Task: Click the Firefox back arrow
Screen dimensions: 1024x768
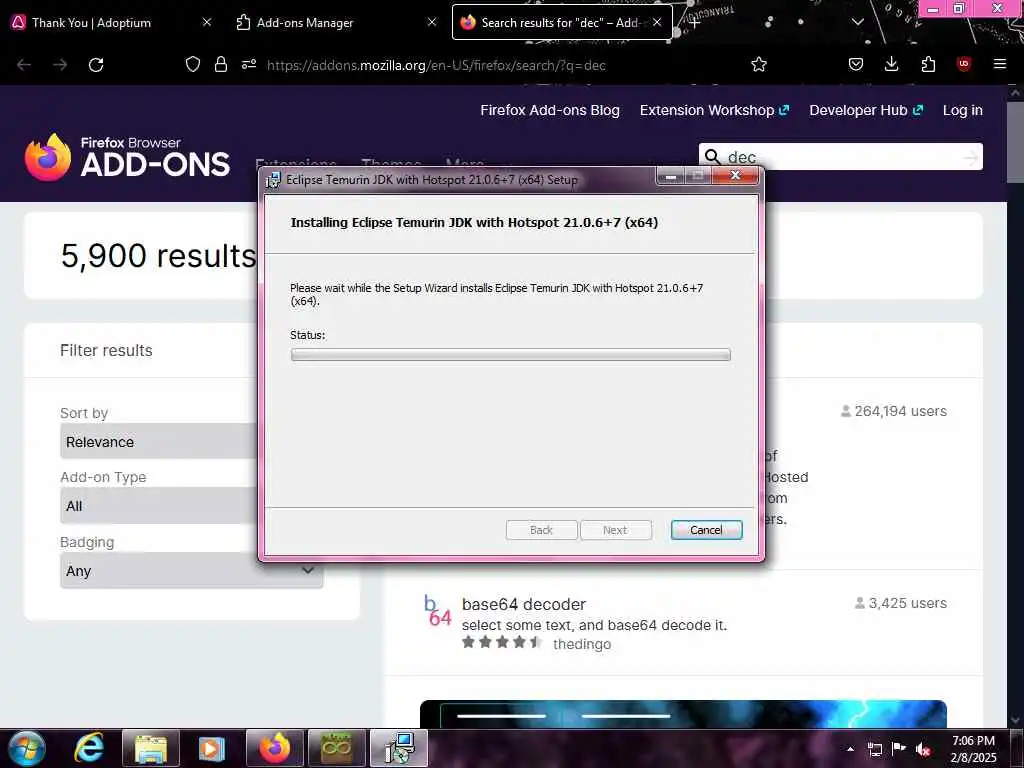Action: [24, 65]
